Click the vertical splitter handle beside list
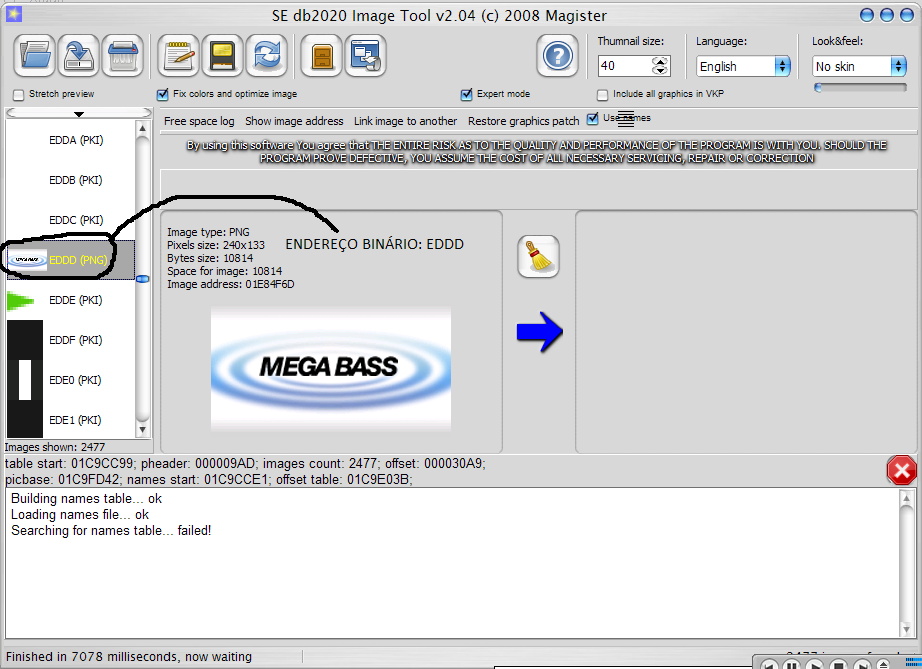The image size is (922, 669). tap(142, 279)
